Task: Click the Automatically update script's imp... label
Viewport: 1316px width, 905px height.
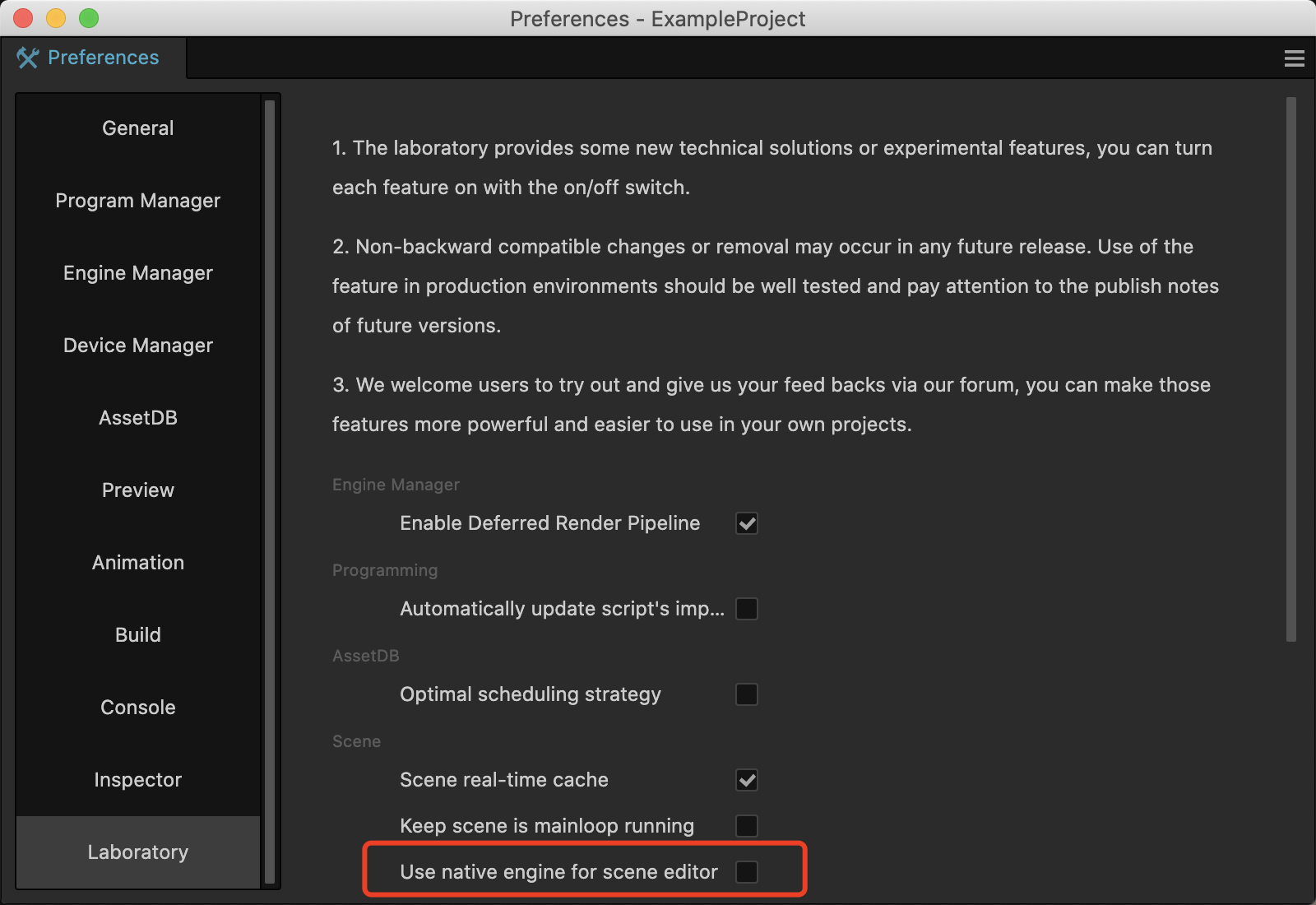Action: pyautogui.click(x=563, y=609)
